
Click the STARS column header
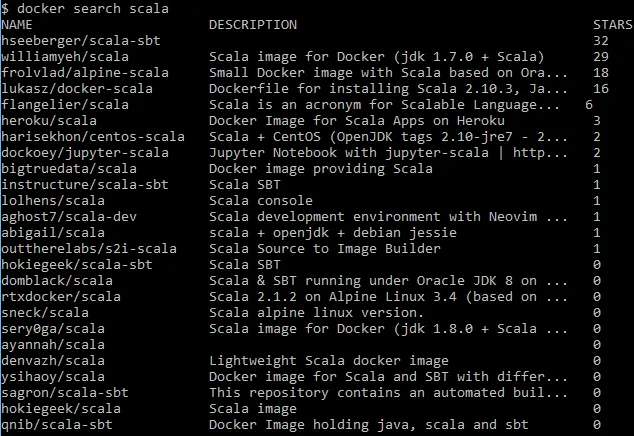coord(613,25)
